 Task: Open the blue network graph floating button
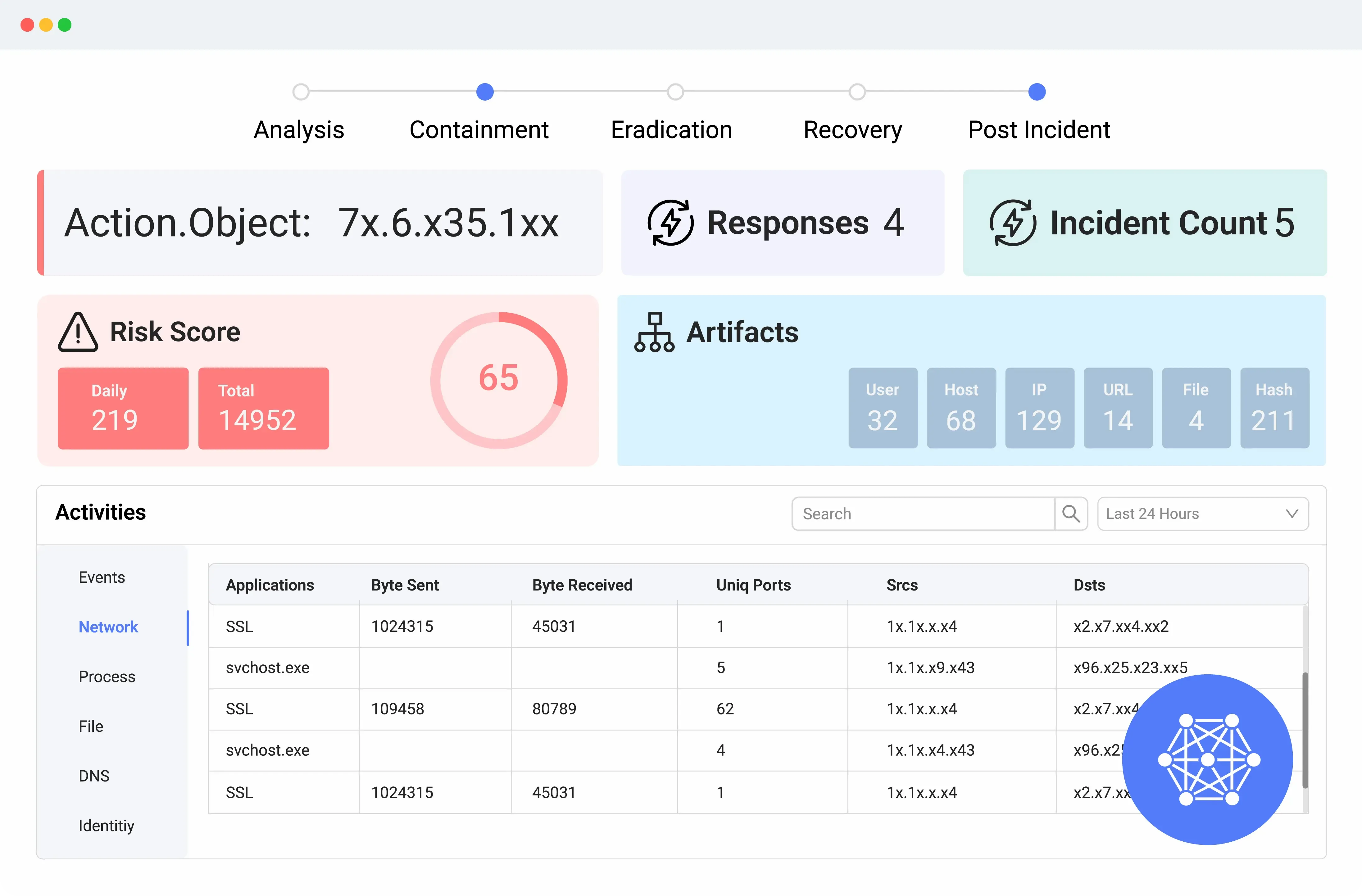tap(1207, 759)
